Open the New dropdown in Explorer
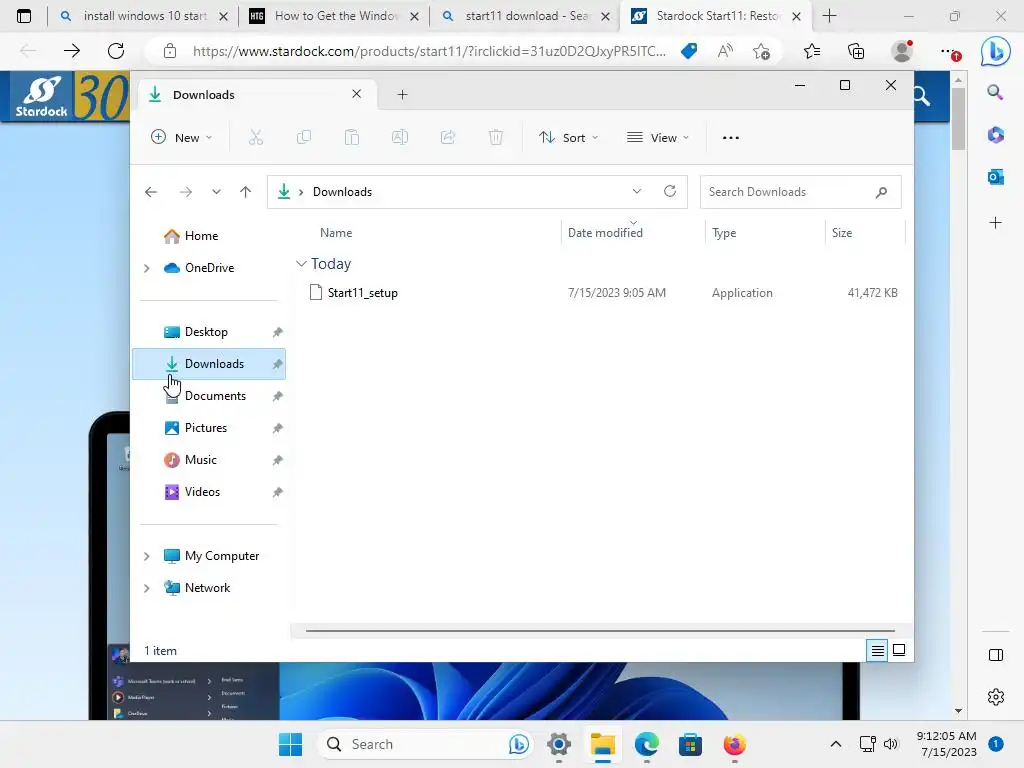 (182, 138)
